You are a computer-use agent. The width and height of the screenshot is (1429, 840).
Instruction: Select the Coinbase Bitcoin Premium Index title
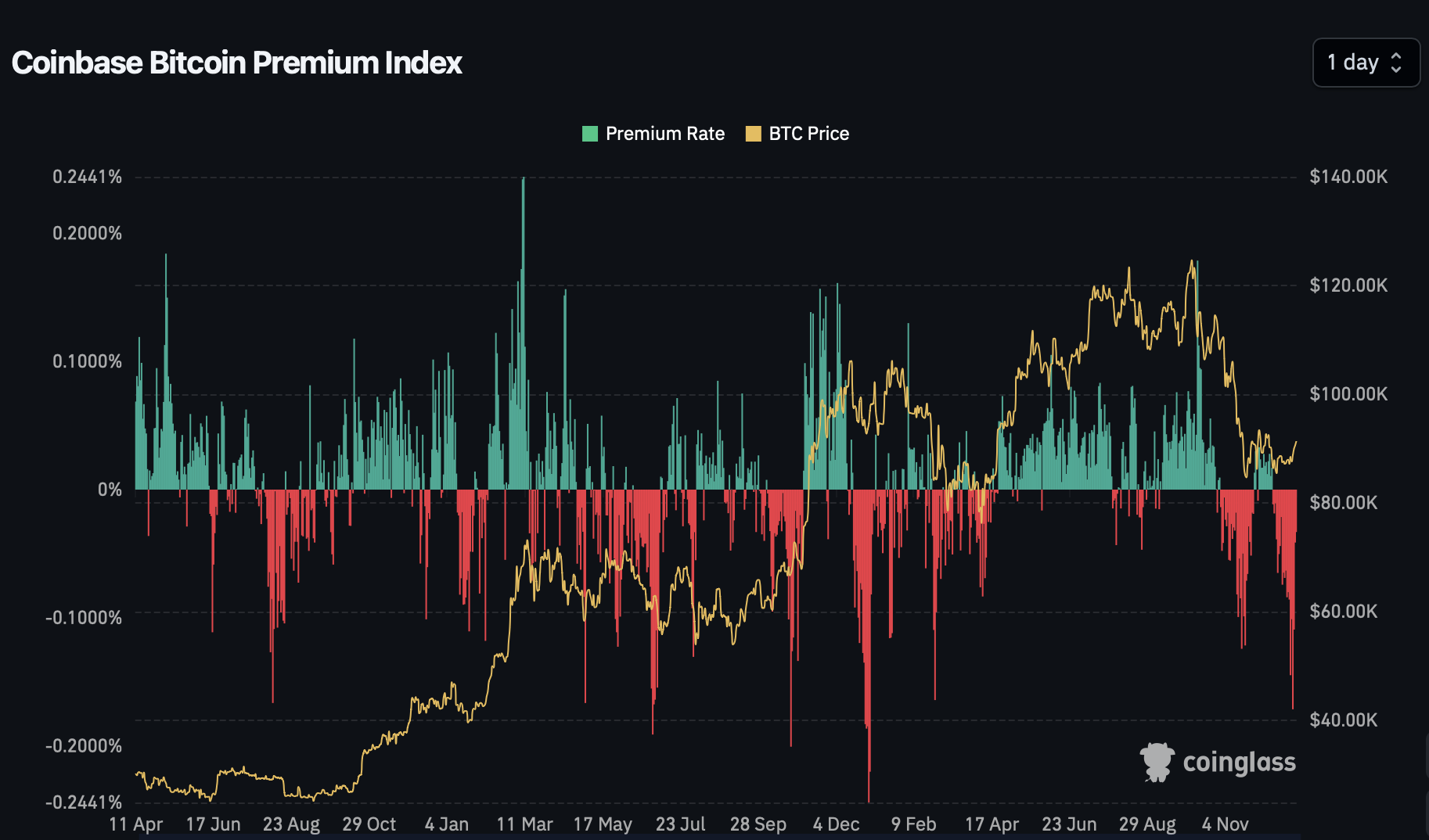point(237,63)
